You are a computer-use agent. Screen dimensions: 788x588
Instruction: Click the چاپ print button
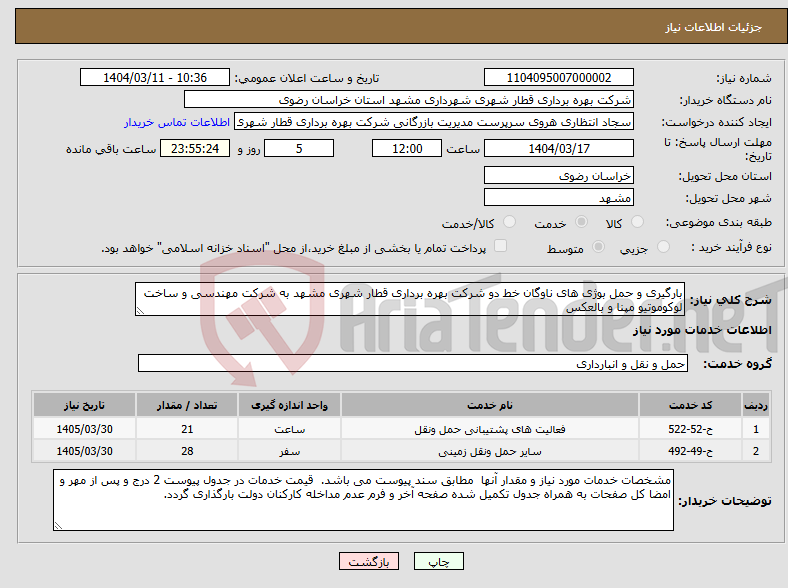point(439,561)
